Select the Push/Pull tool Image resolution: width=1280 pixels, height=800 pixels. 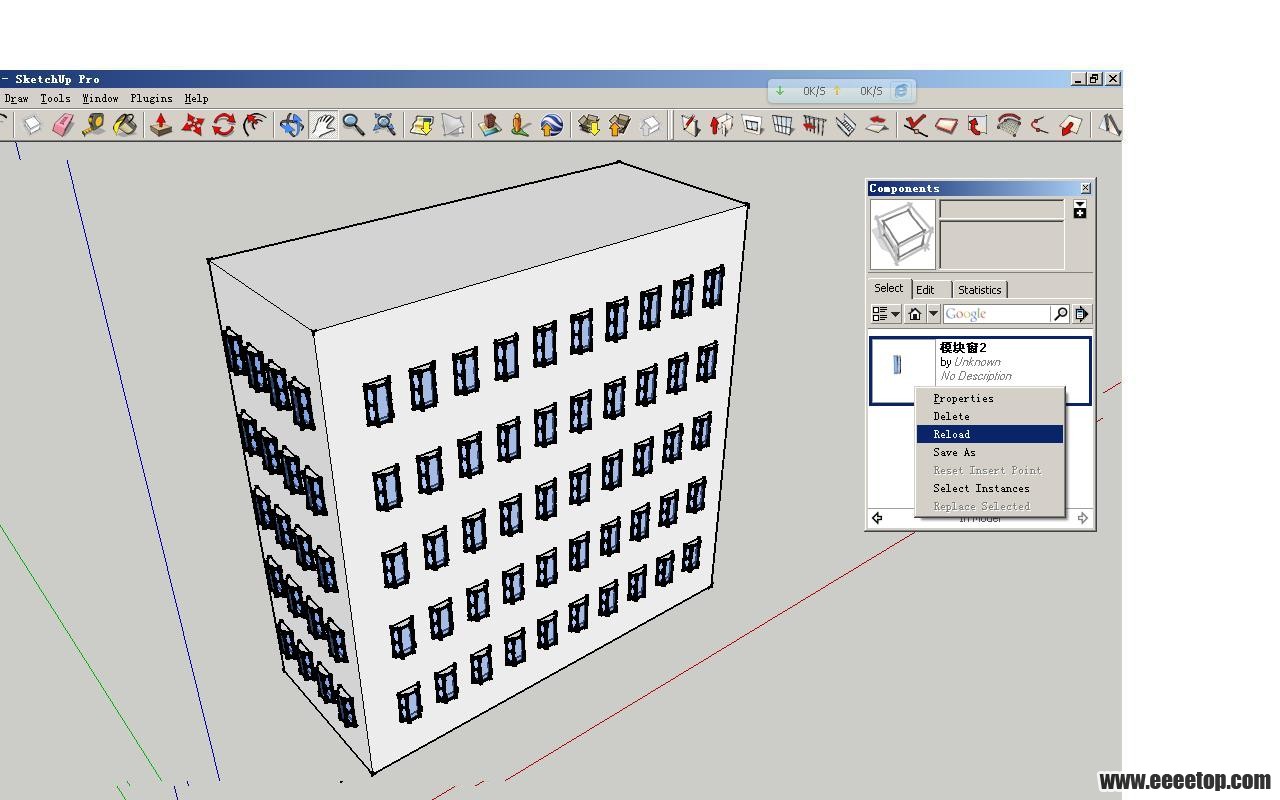(161, 125)
